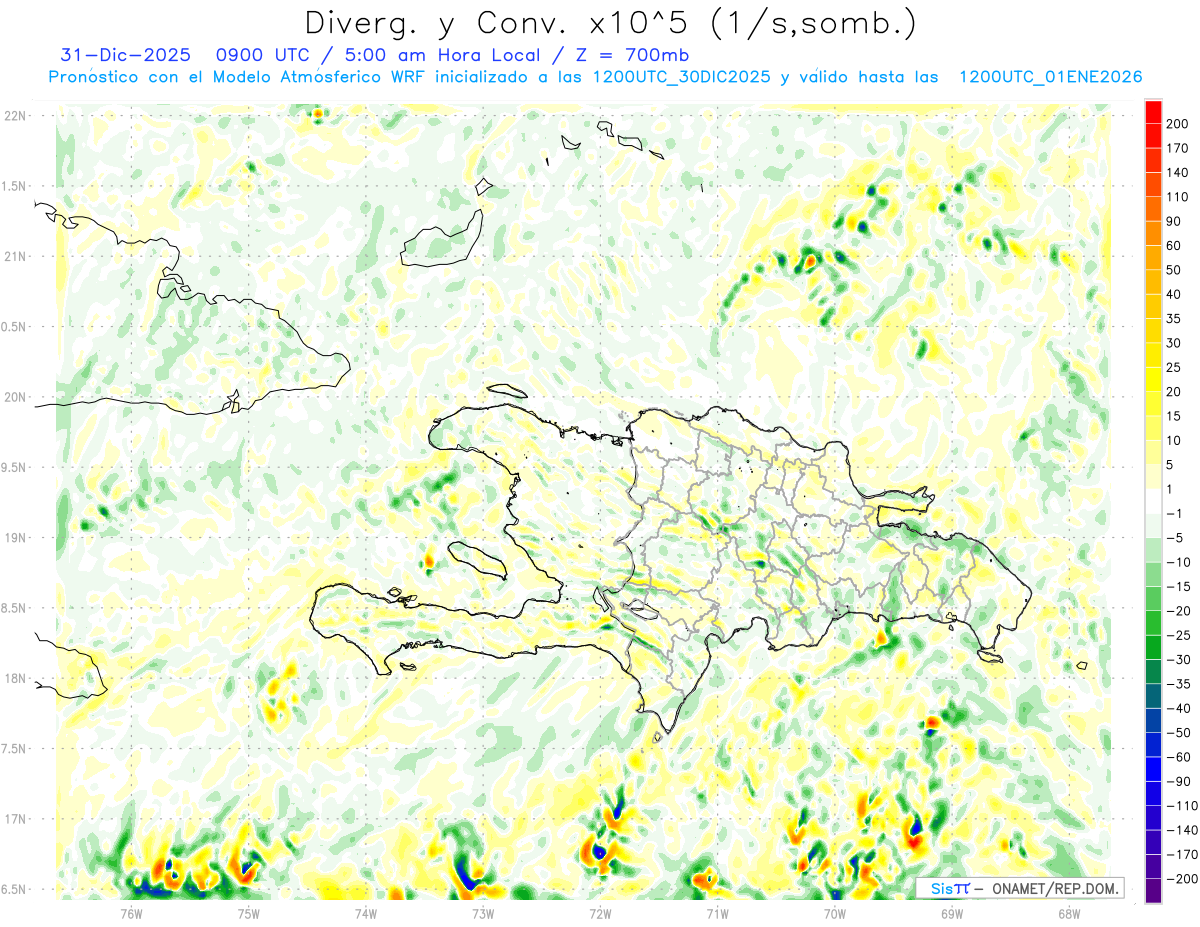This screenshot has width=1200, height=927.
Task: Pick the white swatch between -1 and 1
Action: pyautogui.click(x=1153, y=501)
